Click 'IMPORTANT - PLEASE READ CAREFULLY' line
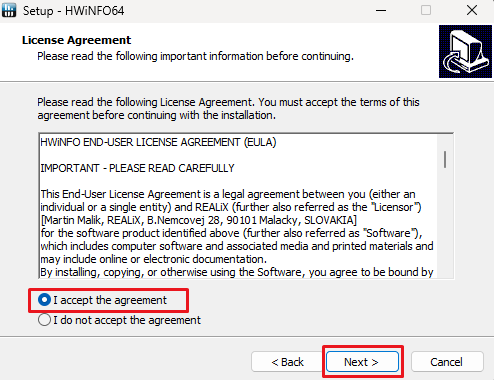This screenshot has width=494, height=380. [x=137, y=168]
